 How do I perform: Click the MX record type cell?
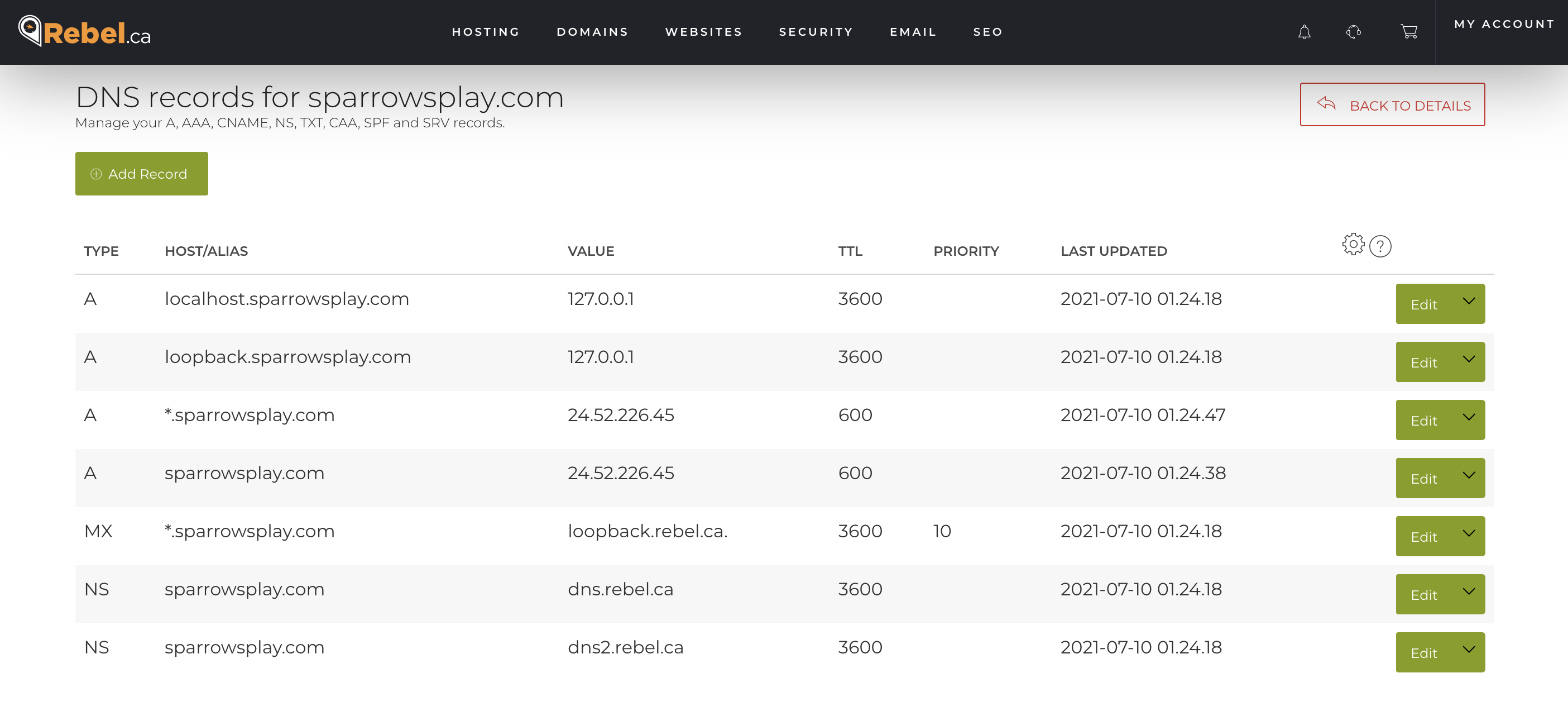tap(98, 532)
